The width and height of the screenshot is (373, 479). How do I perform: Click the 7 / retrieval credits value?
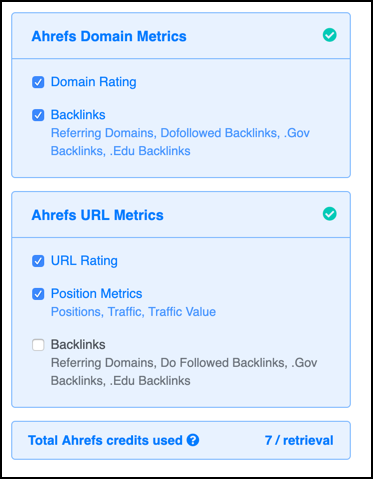[x=299, y=440]
